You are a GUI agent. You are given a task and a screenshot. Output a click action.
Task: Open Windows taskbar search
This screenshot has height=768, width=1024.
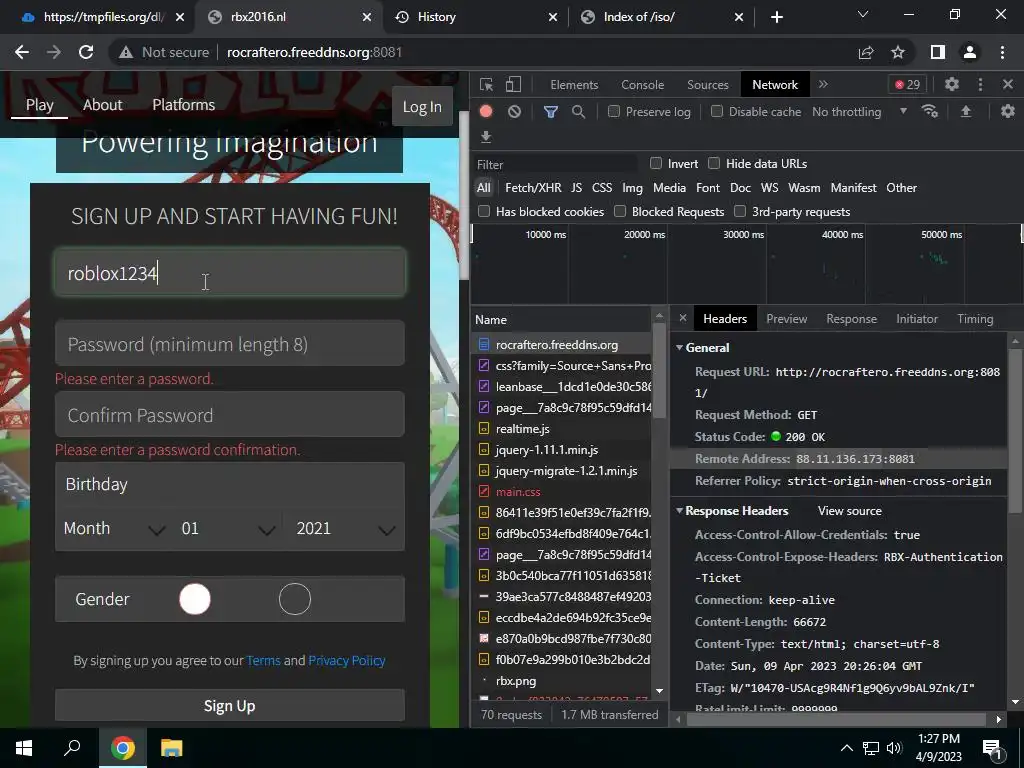[72, 748]
